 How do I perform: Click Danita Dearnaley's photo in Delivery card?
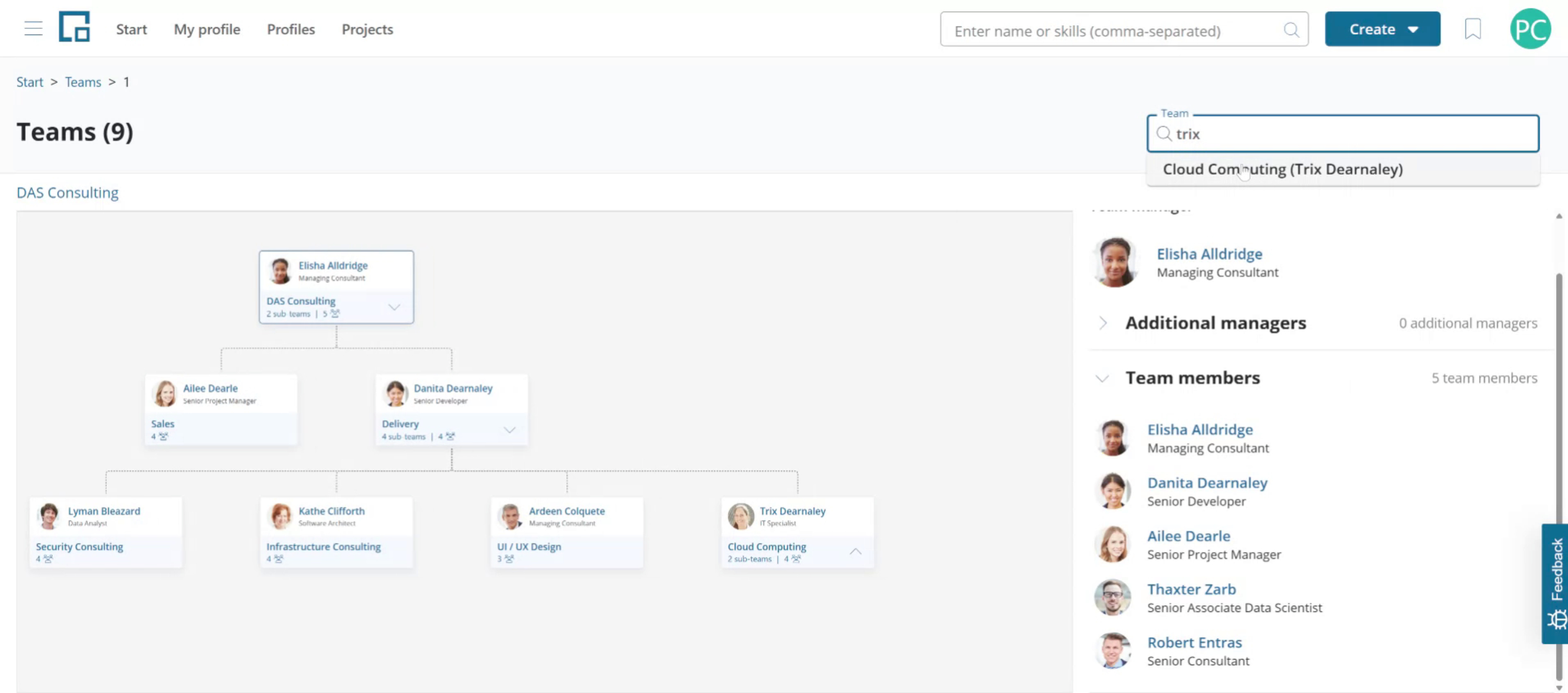[x=396, y=394]
